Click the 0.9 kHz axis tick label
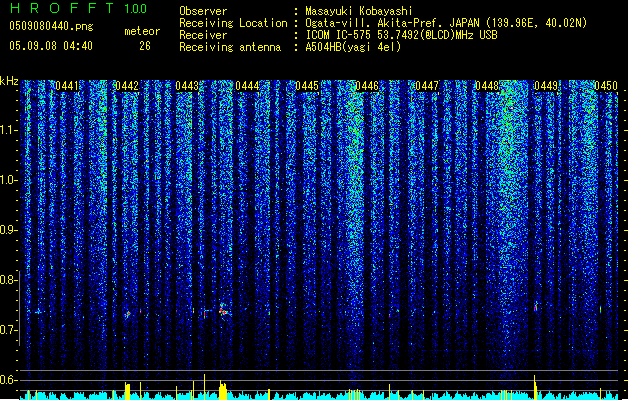The image size is (629, 400). 8,230
